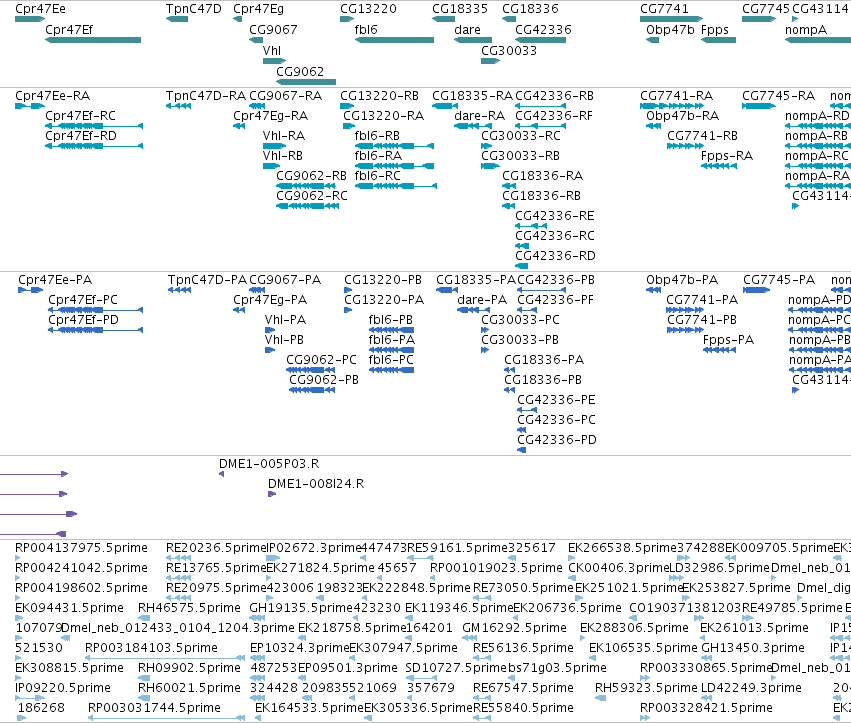
Task: Click the Fpps-RA transcript label
Action: tap(727, 156)
